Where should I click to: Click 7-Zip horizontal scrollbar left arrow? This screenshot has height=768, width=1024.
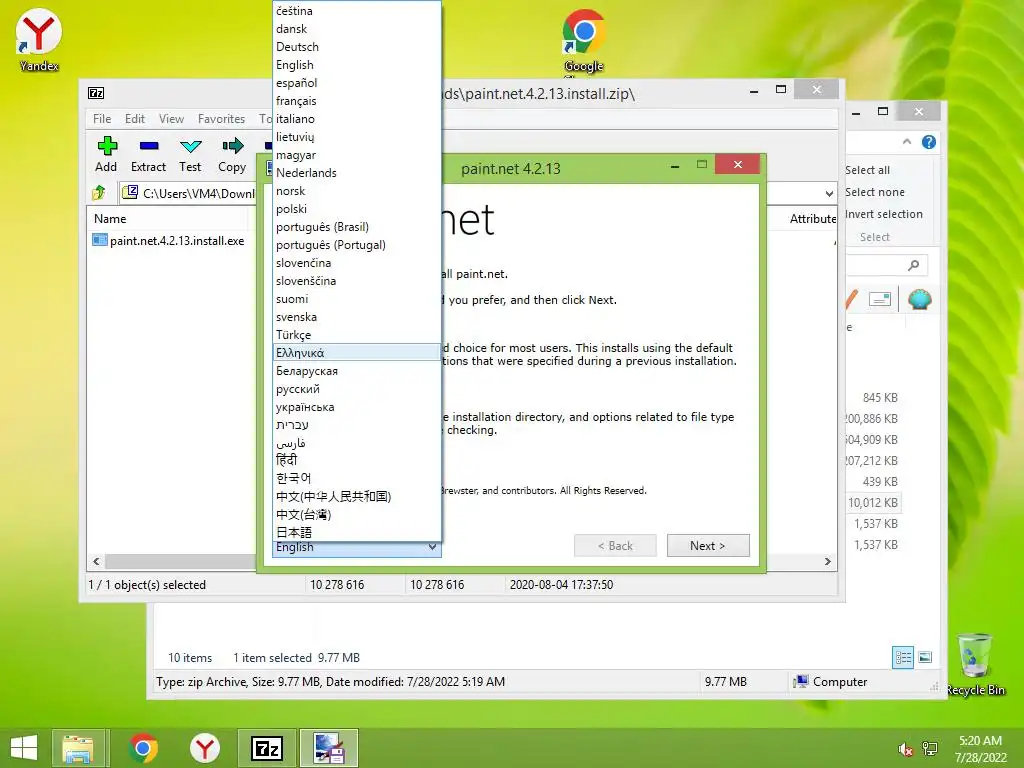[x=97, y=562]
